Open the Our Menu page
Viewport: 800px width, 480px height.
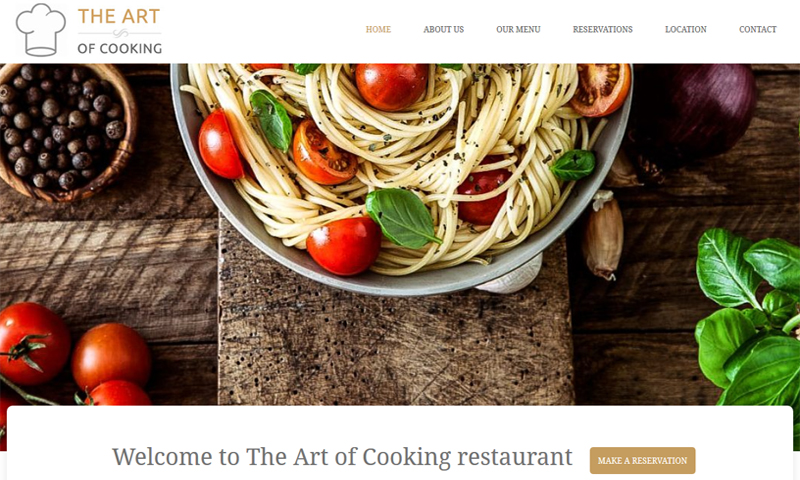(518, 30)
